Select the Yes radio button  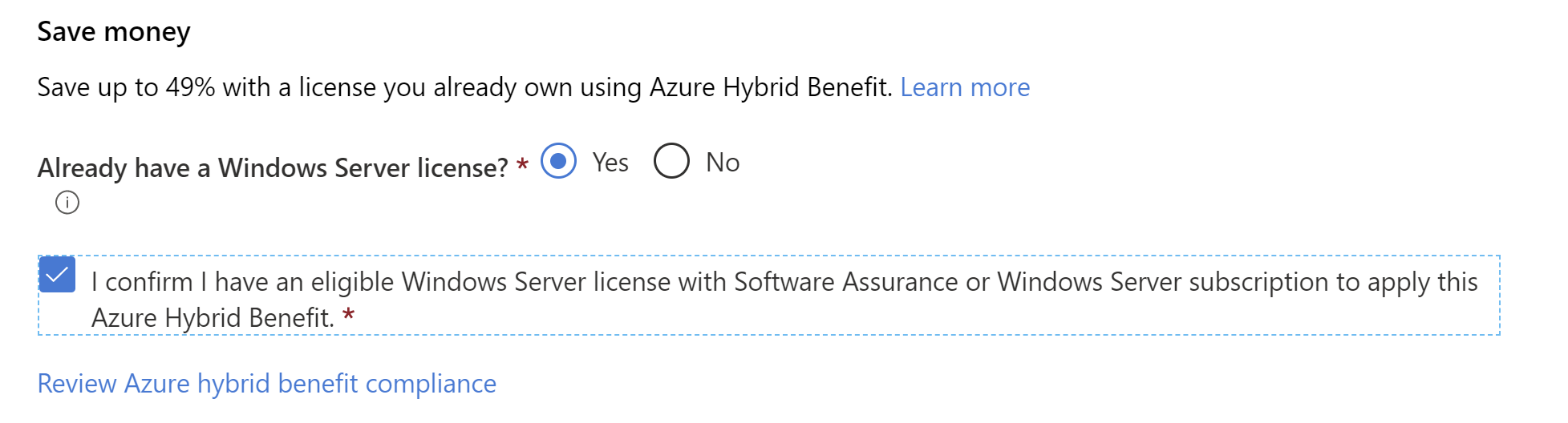[558, 161]
